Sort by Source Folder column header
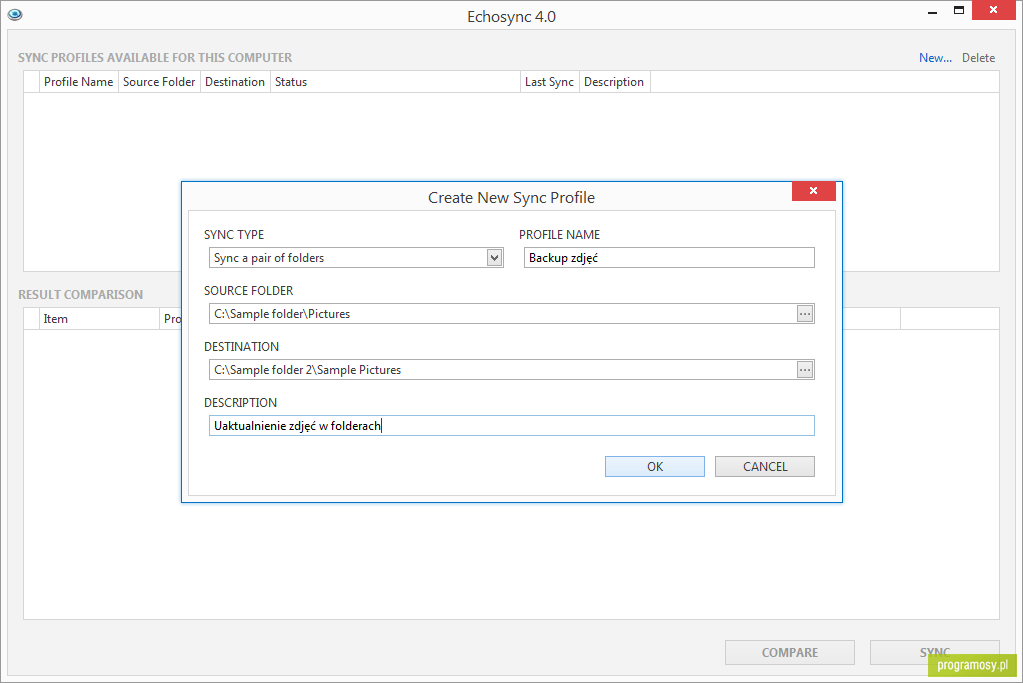Viewport: 1023px width, 683px height. pos(159,82)
